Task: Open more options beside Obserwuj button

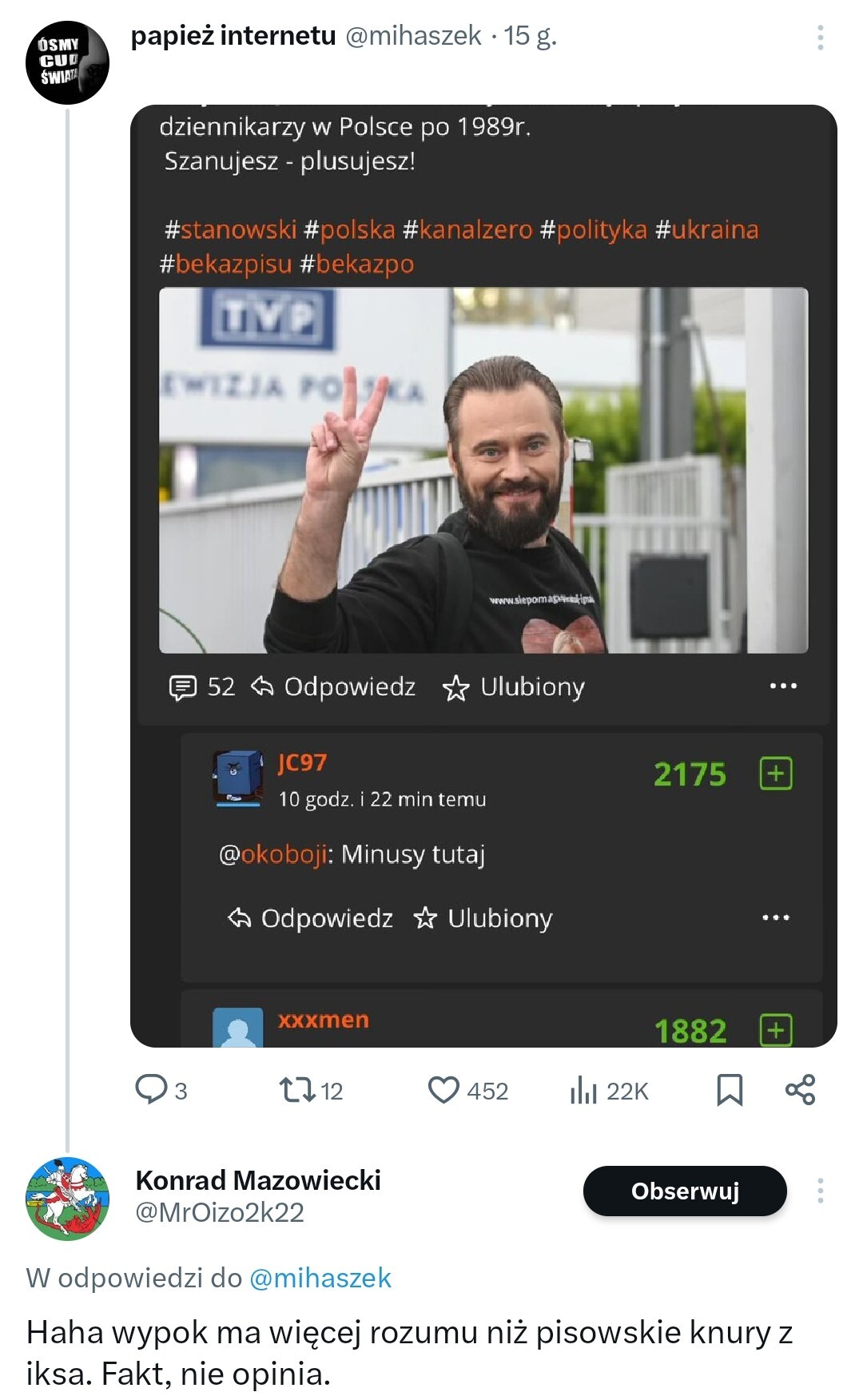Action: click(820, 1191)
